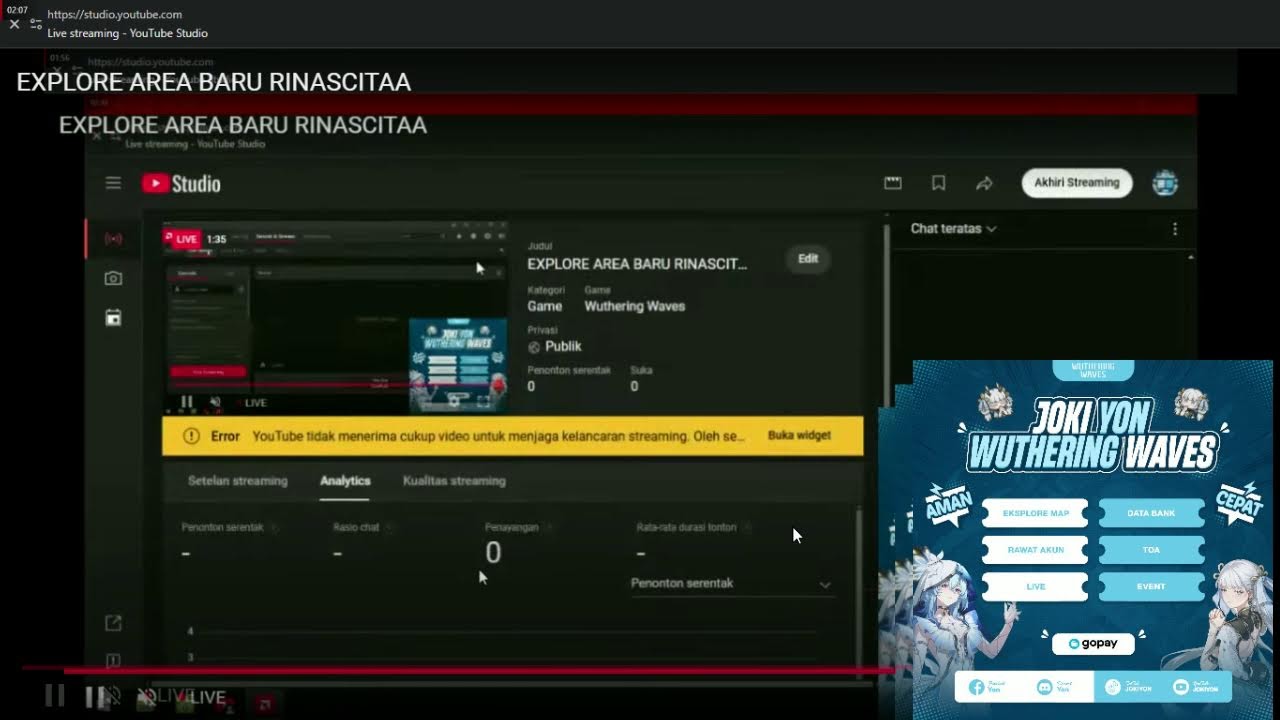Open the chat three-dot options menu

click(x=1175, y=229)
